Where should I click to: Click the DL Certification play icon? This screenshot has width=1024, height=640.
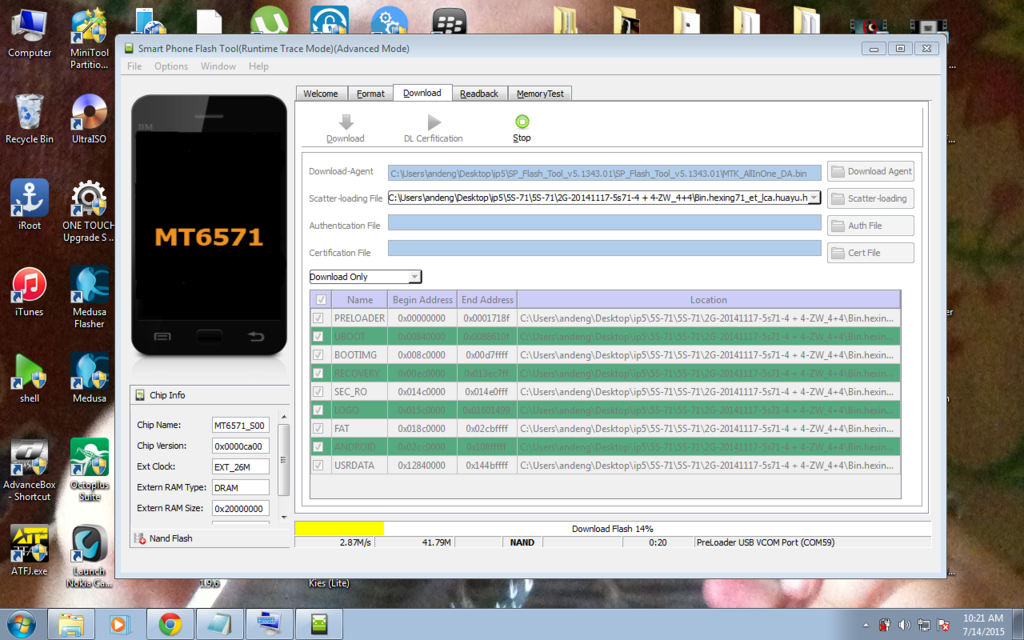tap(434, 121)
